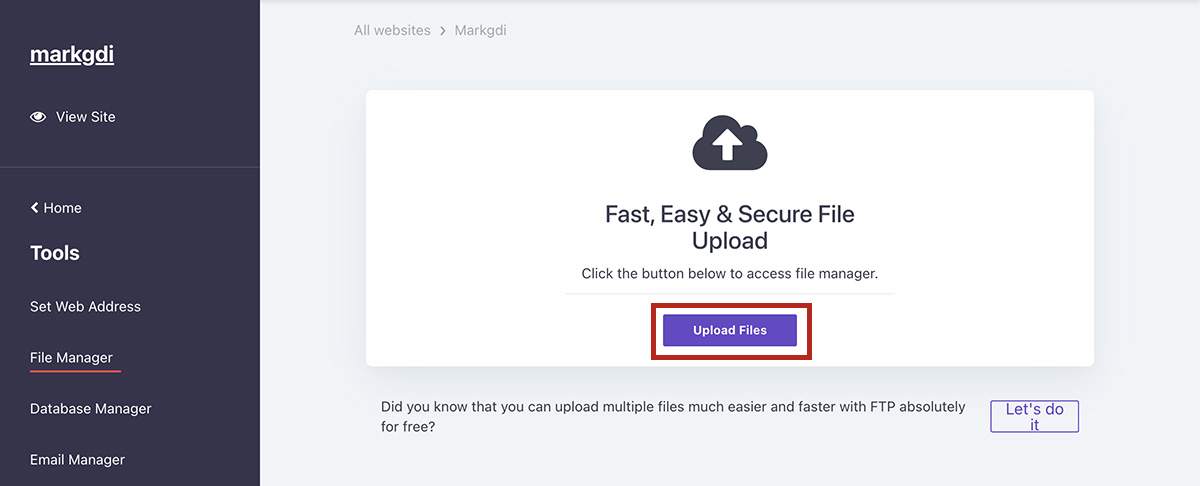
Task: Open Database Manager from the sidebar
Action: [91, 409]
